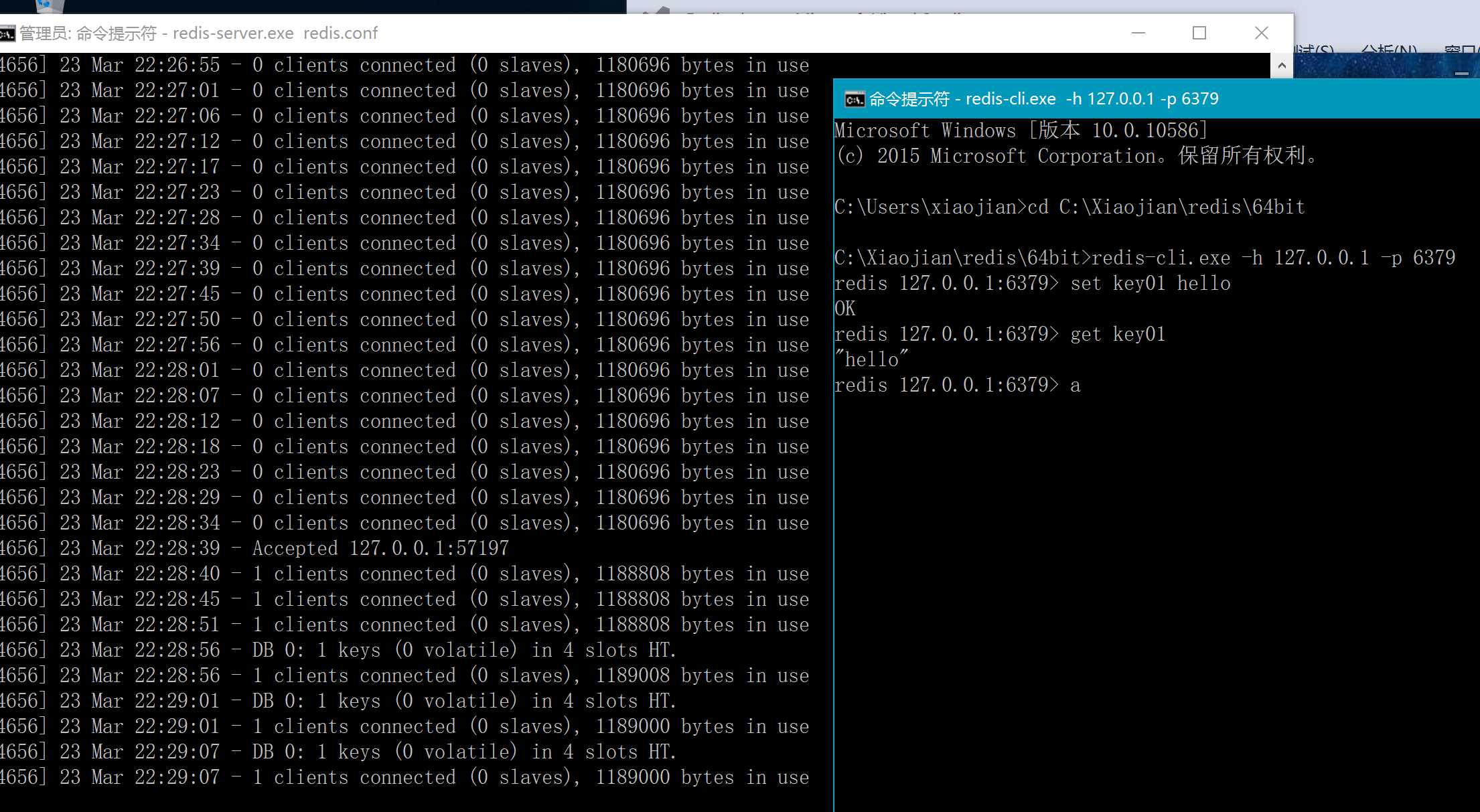Click the 'OK' response in redis-cli
The image size is (1480, 812).
[845, 309]
